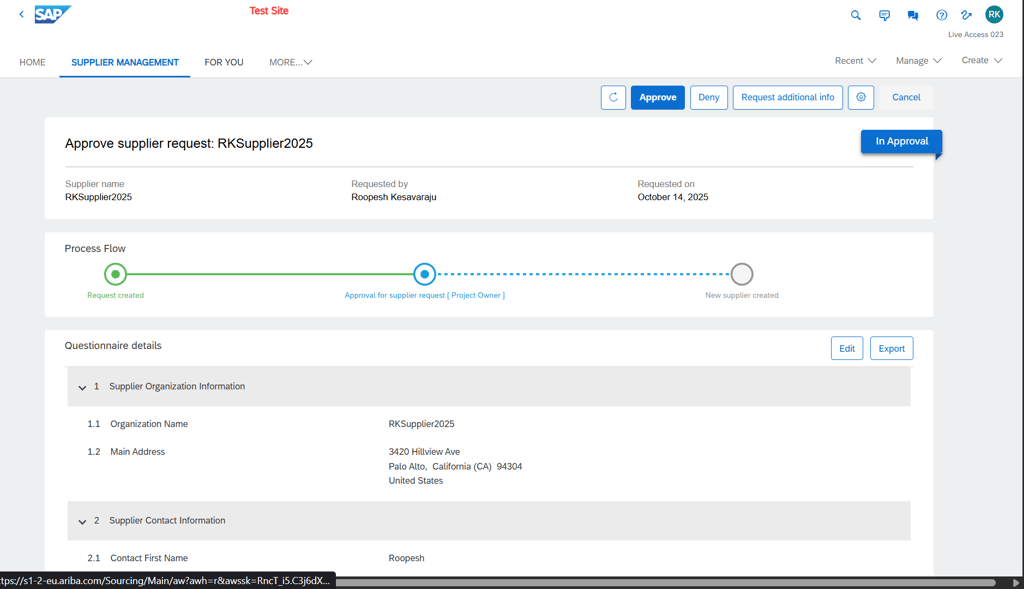
Task: Click the New supplier created step label
Action: point(742,295)
